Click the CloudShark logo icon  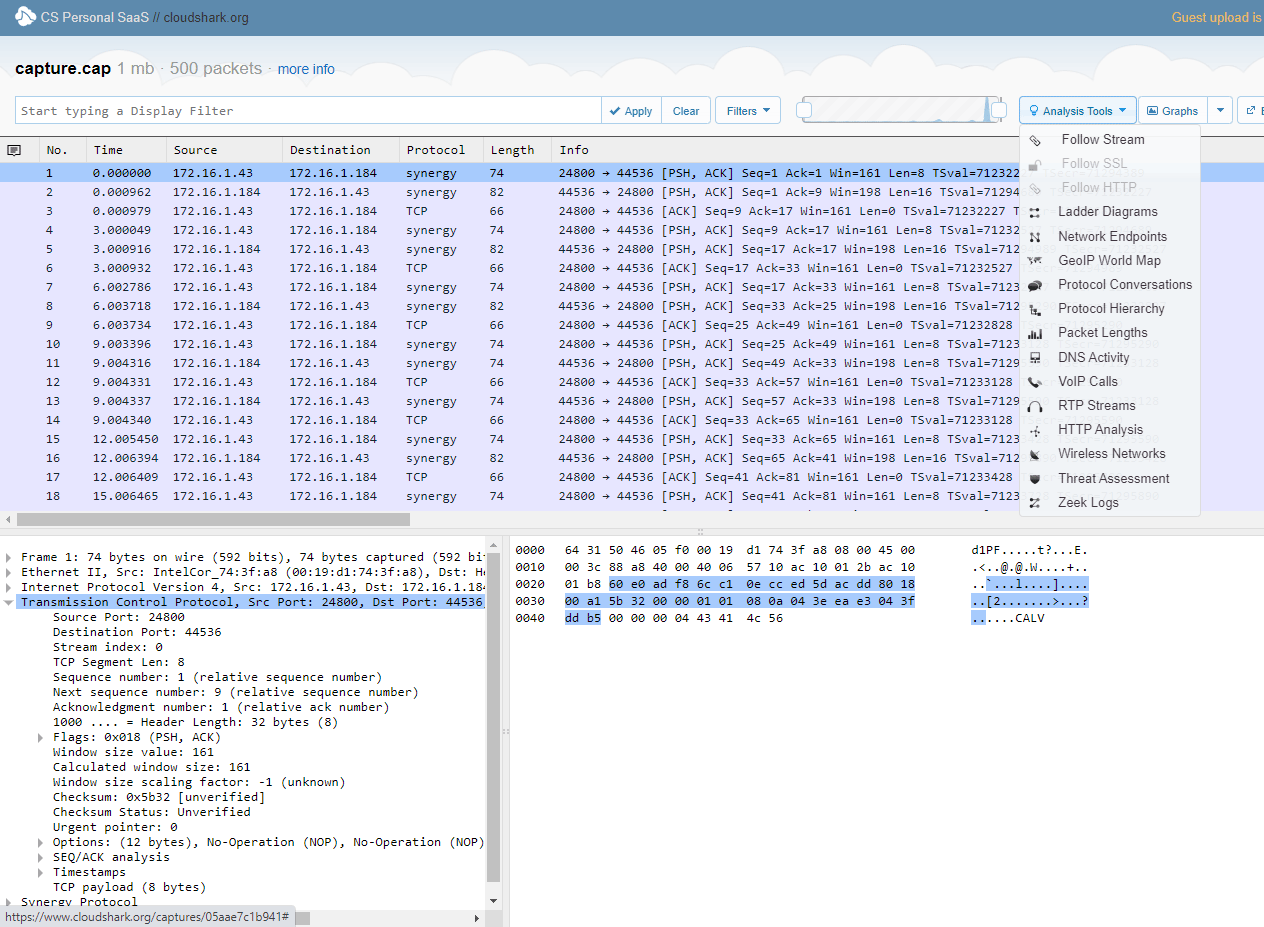[25, 17]
